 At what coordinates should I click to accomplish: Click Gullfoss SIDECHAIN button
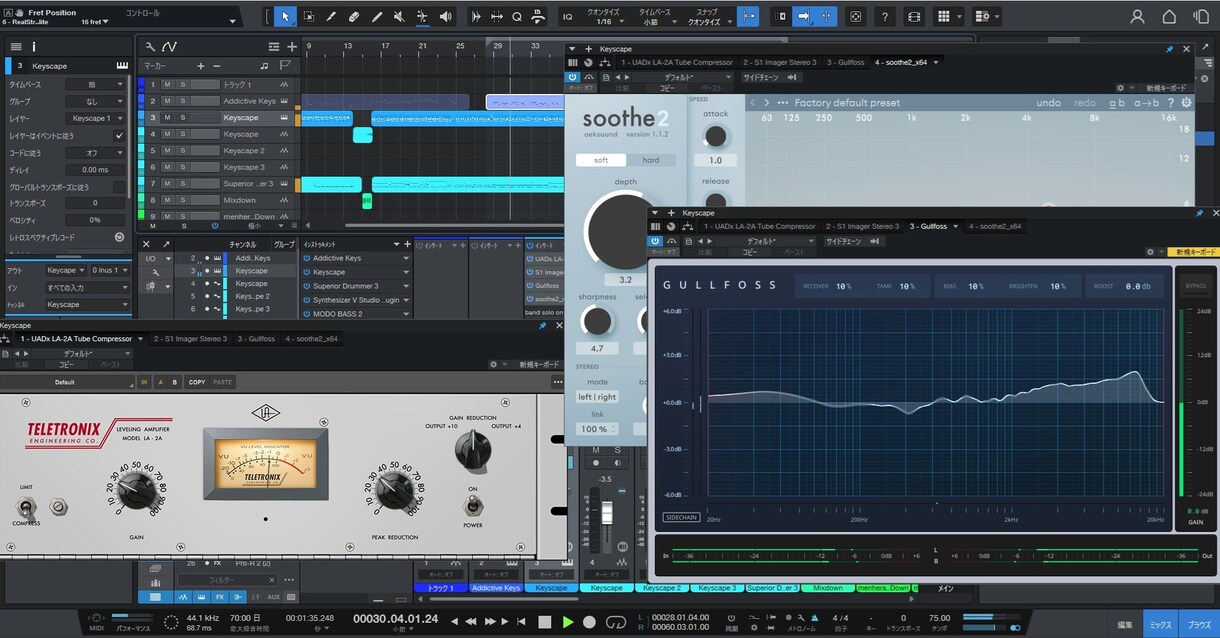pyautogui.click(x=681, y=518)
